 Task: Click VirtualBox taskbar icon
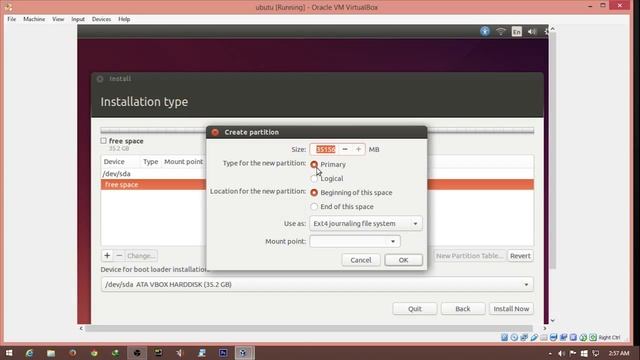(244, 353)
